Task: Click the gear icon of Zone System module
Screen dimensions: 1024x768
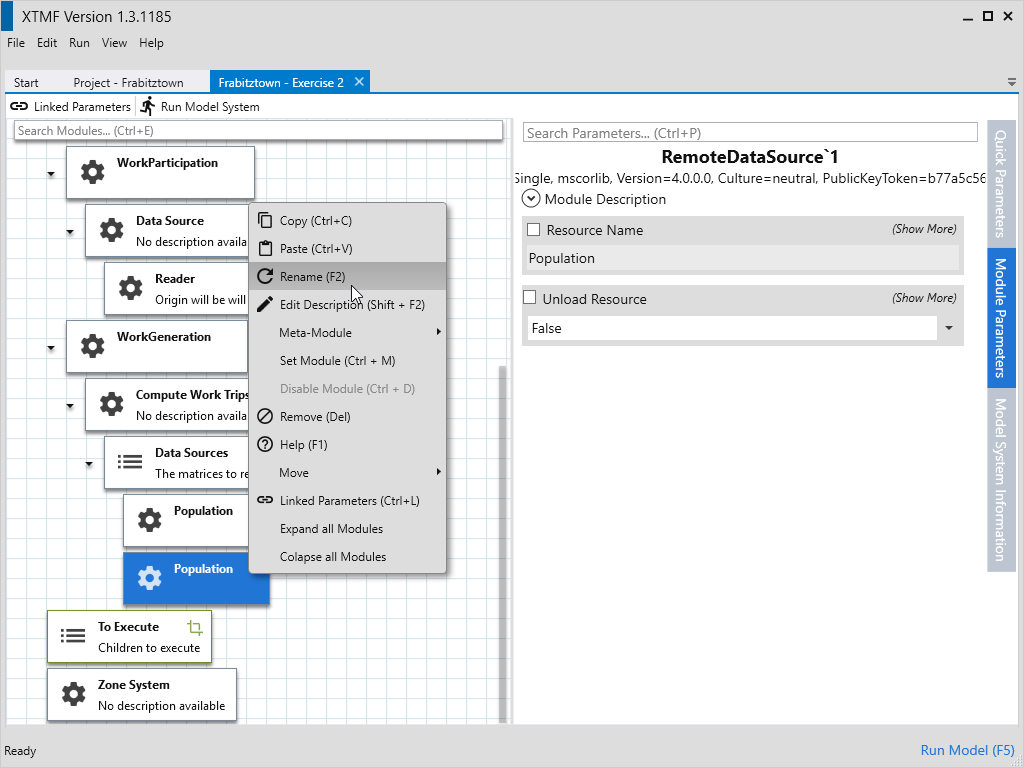Action: pyautogui.click(x=74, y=694)
